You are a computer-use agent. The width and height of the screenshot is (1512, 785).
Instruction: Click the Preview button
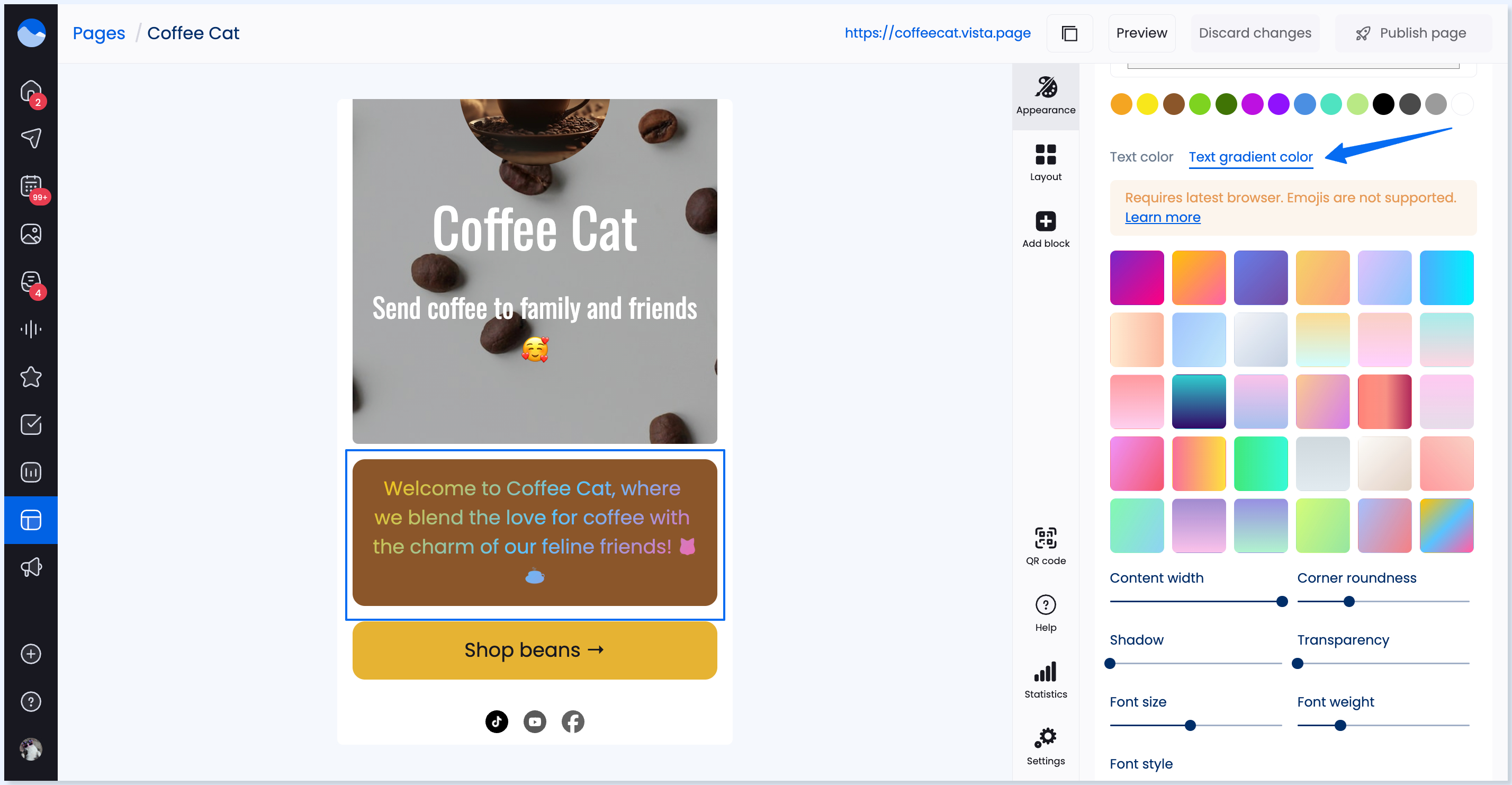pos(1141,33)
